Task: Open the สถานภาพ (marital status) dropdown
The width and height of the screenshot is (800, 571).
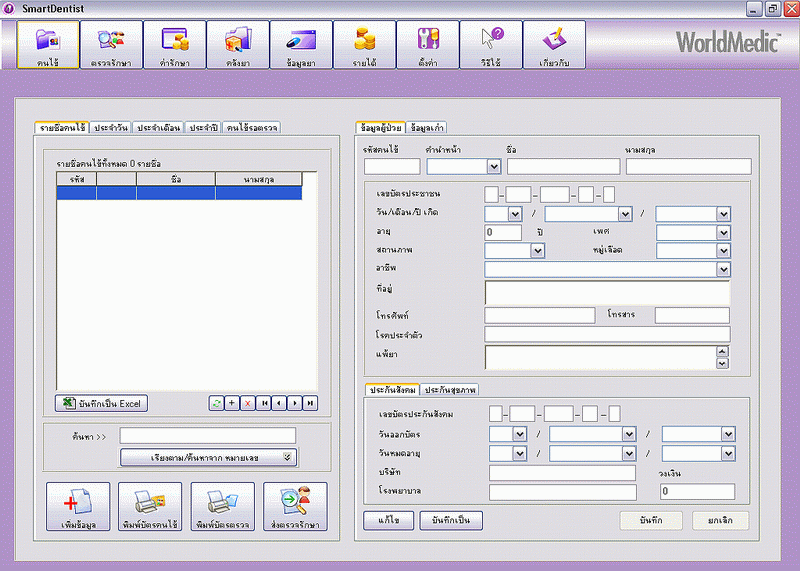Action: coord(537,251)
